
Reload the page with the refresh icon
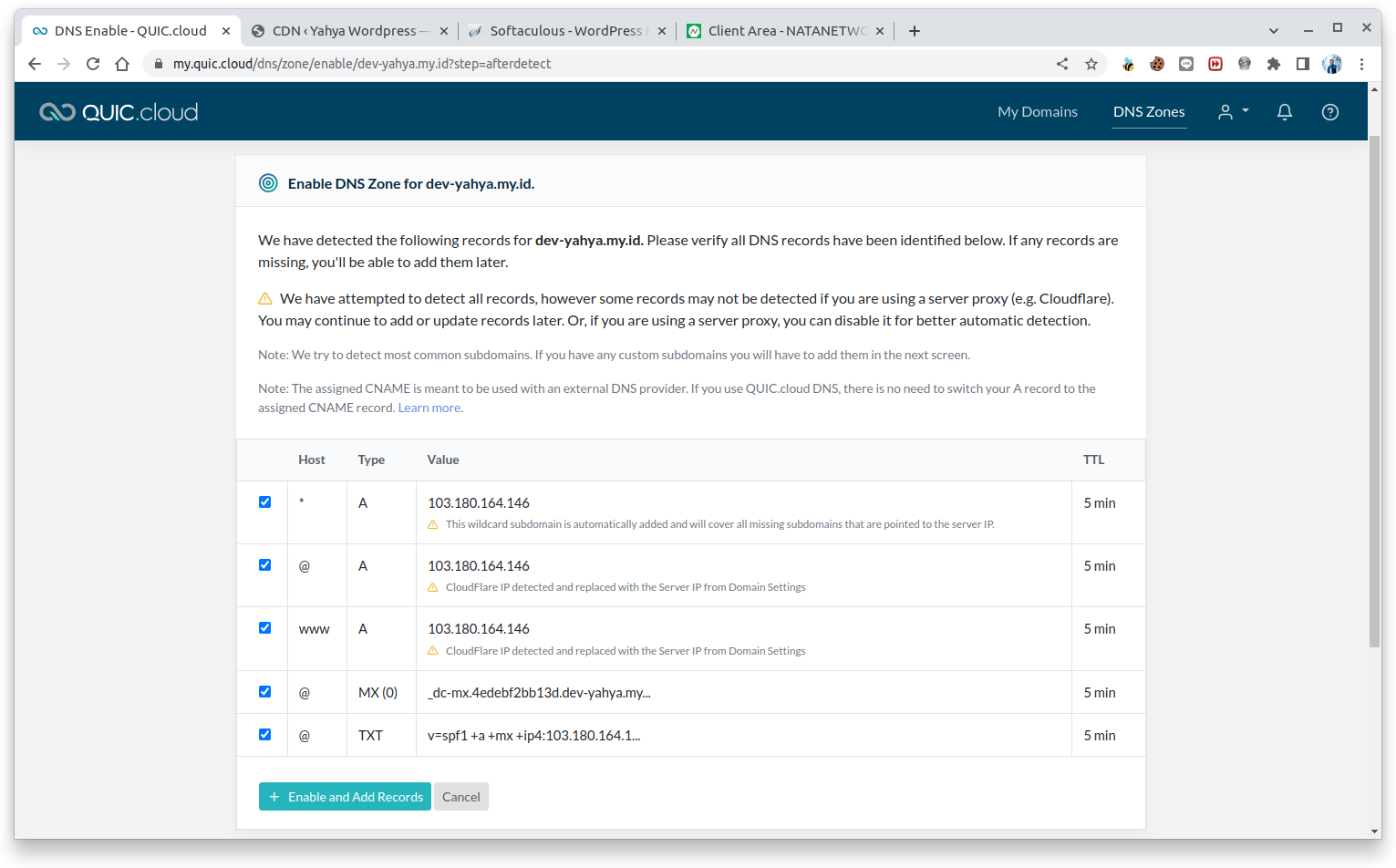93,64
